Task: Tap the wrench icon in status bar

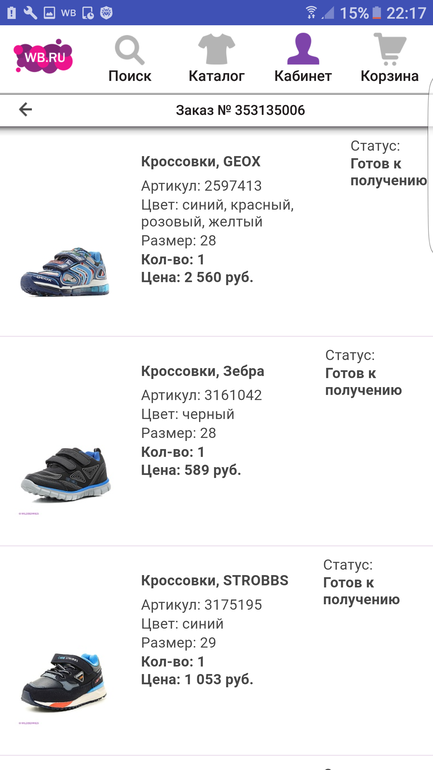Action: [x=30, y=13]
